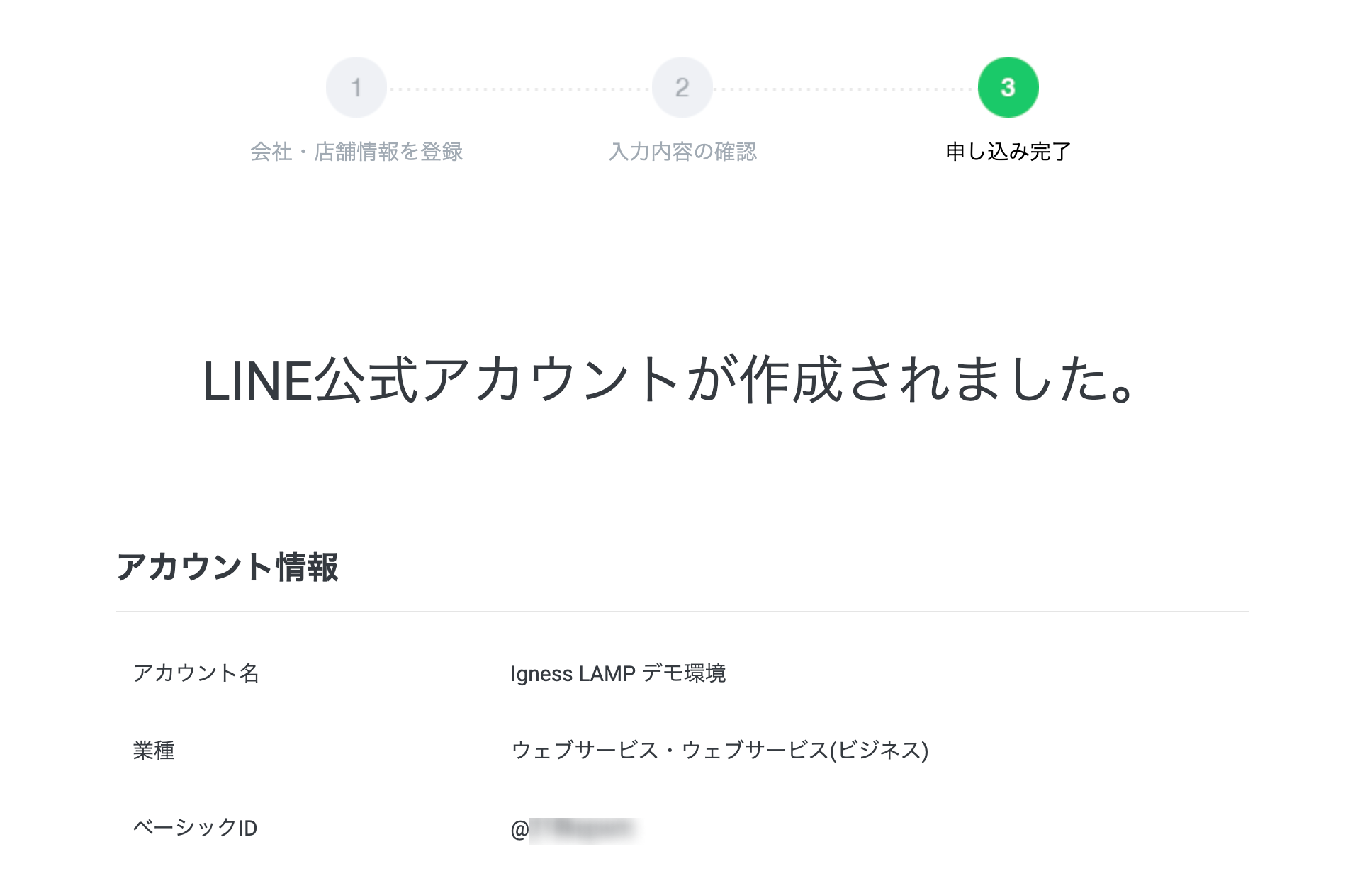Viewport: 1372px width, 893px height.
Task: Select the 入力内容の確認 step label
Action: [682, 152]
